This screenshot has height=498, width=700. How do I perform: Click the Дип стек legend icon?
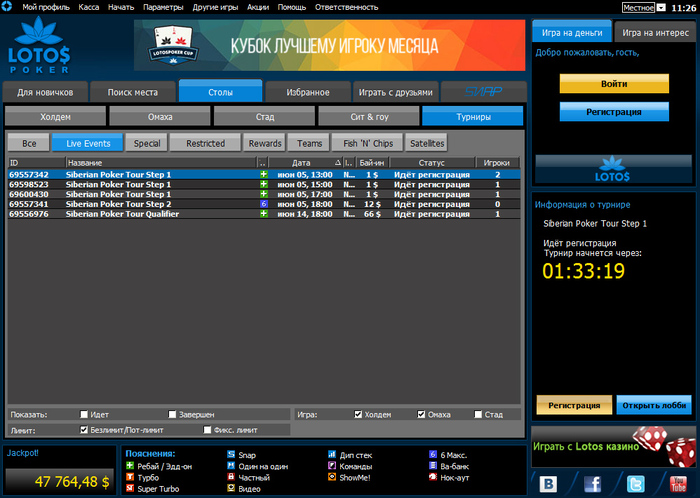pyautogui.click(x=332, y=454)
